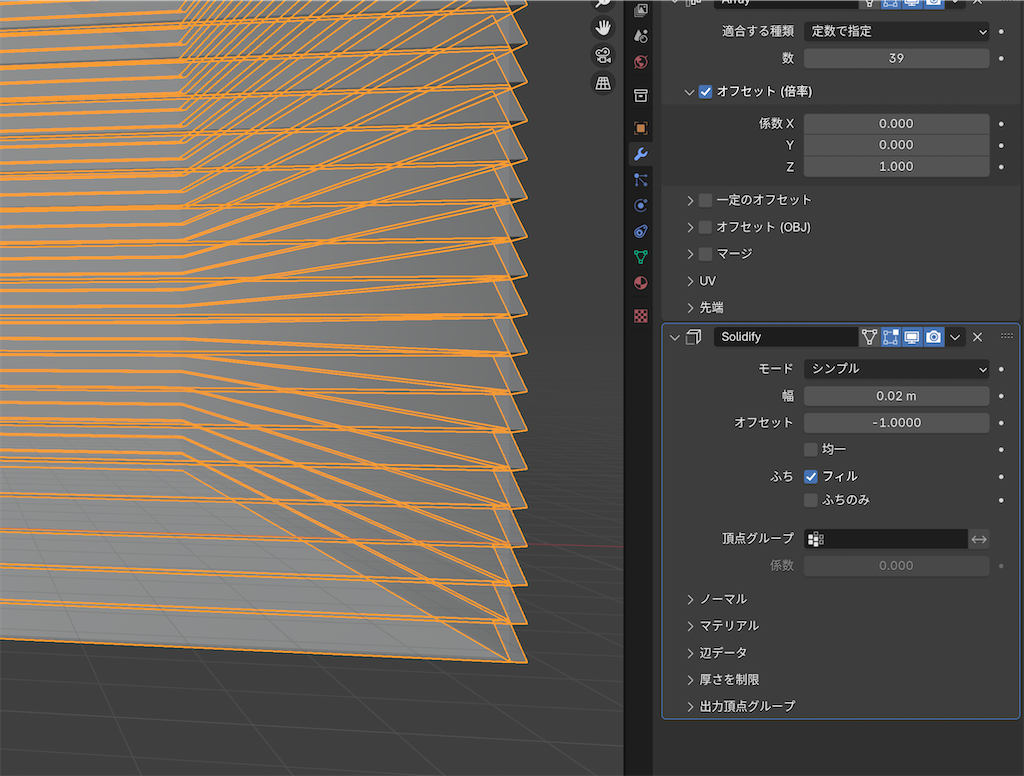
Task: Animate dot beside フィル checkbox
Action: [1001, 477]
